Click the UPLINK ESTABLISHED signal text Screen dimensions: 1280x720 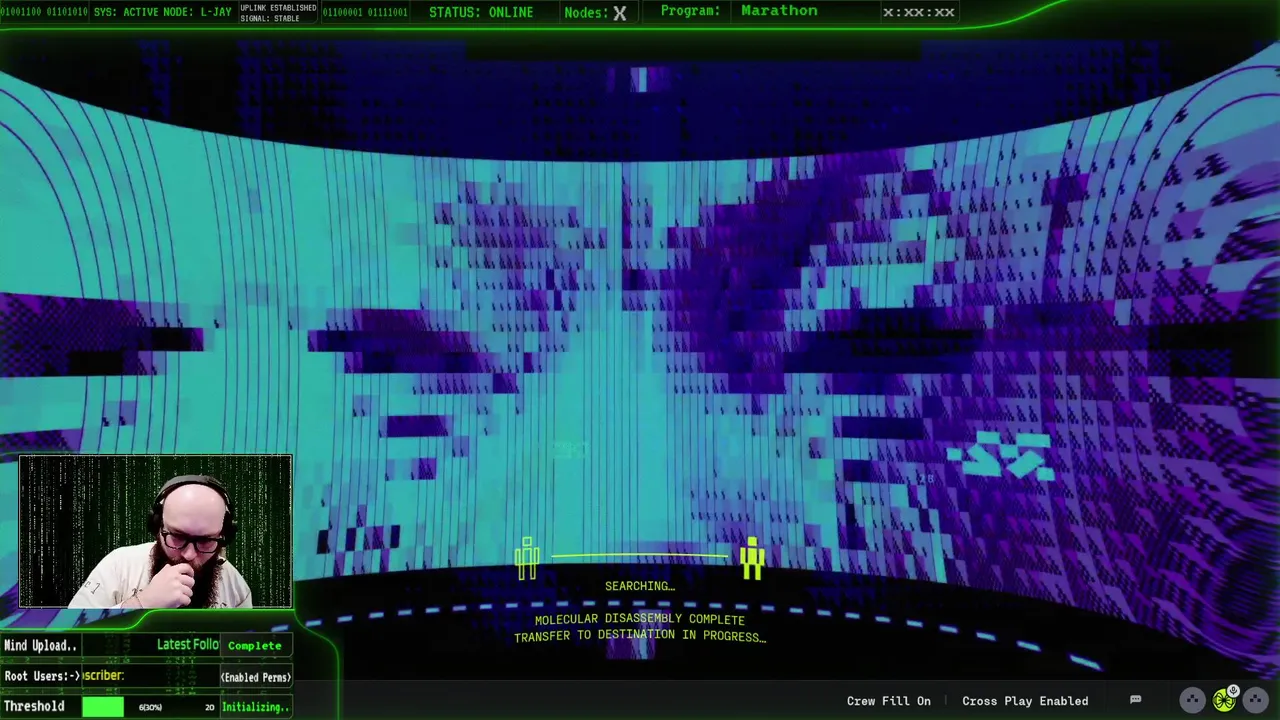(278, 13)
